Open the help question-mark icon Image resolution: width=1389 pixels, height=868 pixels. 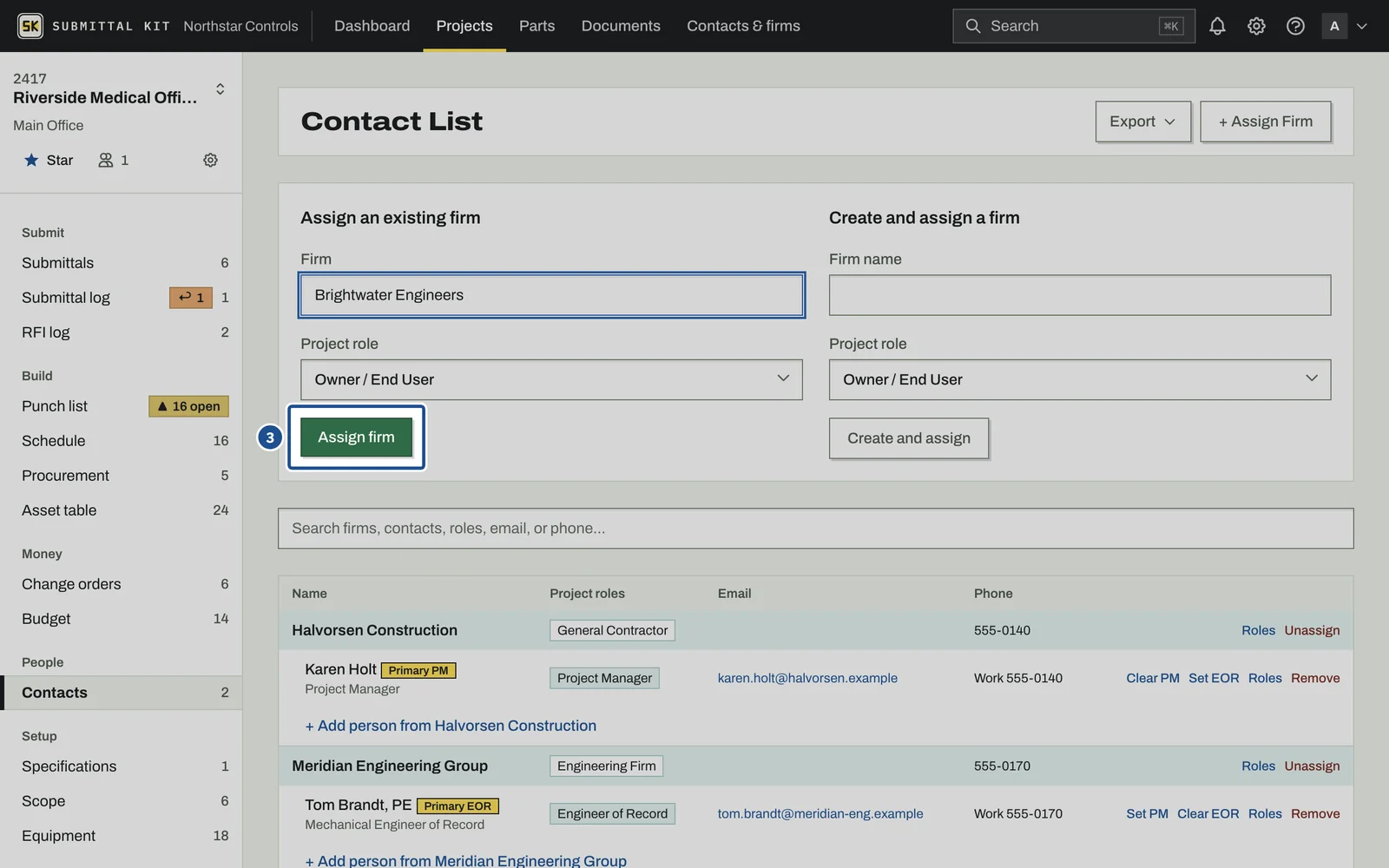pyautogui.click(x=1295, y=26)
